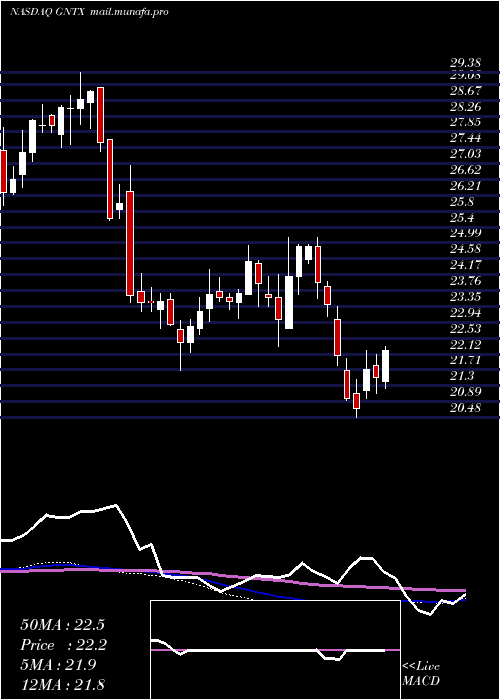
Task: Click the 50MA : 22.5 readout
Action: point(62,625)
